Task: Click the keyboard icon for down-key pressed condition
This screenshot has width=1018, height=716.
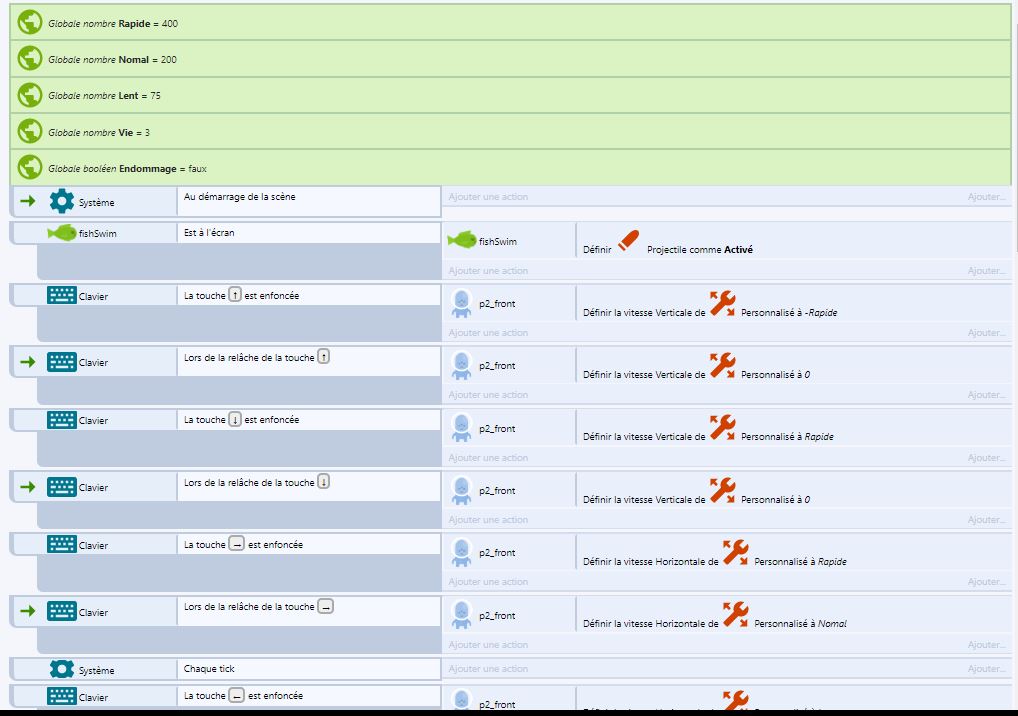Action: click(62, 421)
